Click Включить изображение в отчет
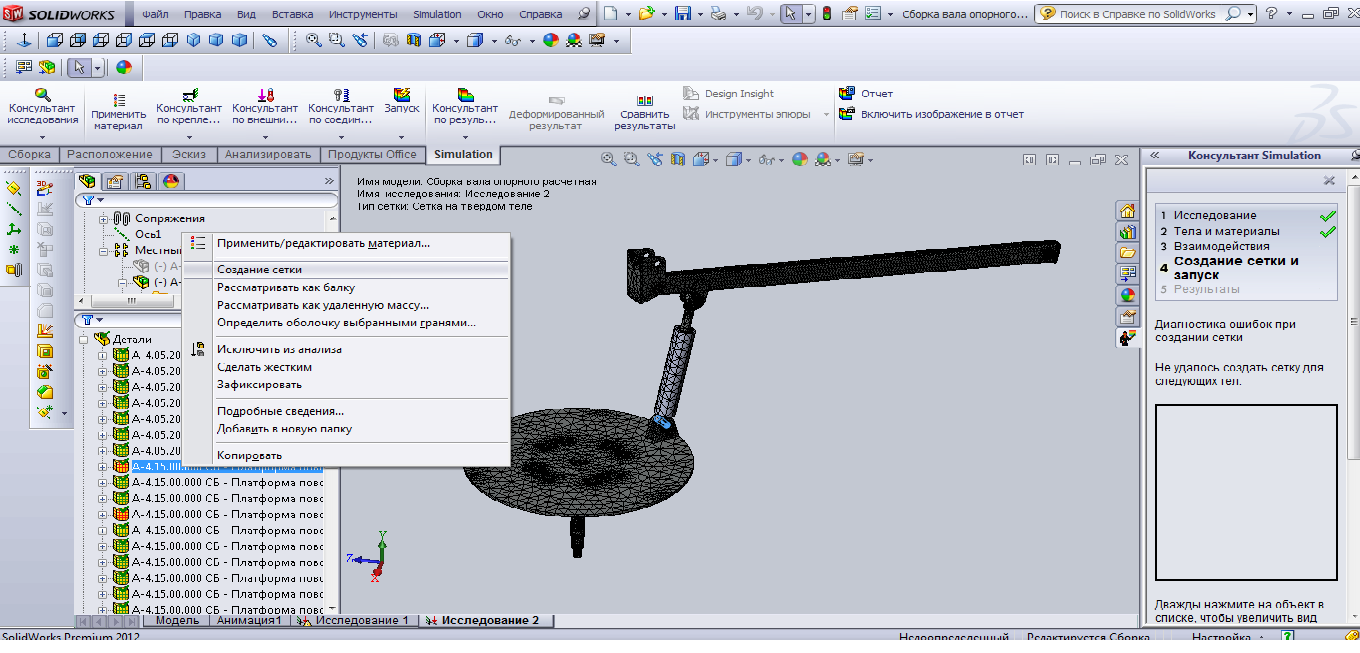 [931, 114]
